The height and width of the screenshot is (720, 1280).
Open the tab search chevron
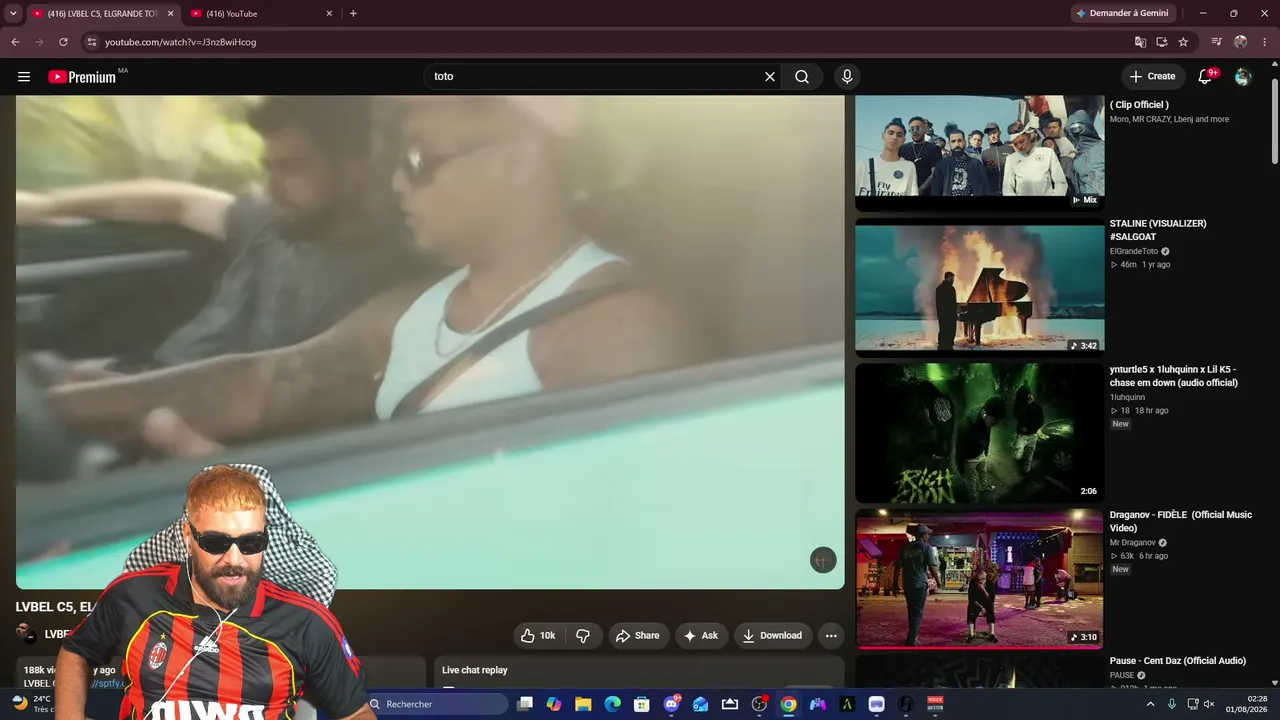pyautogui.click(x=13, y=13)
